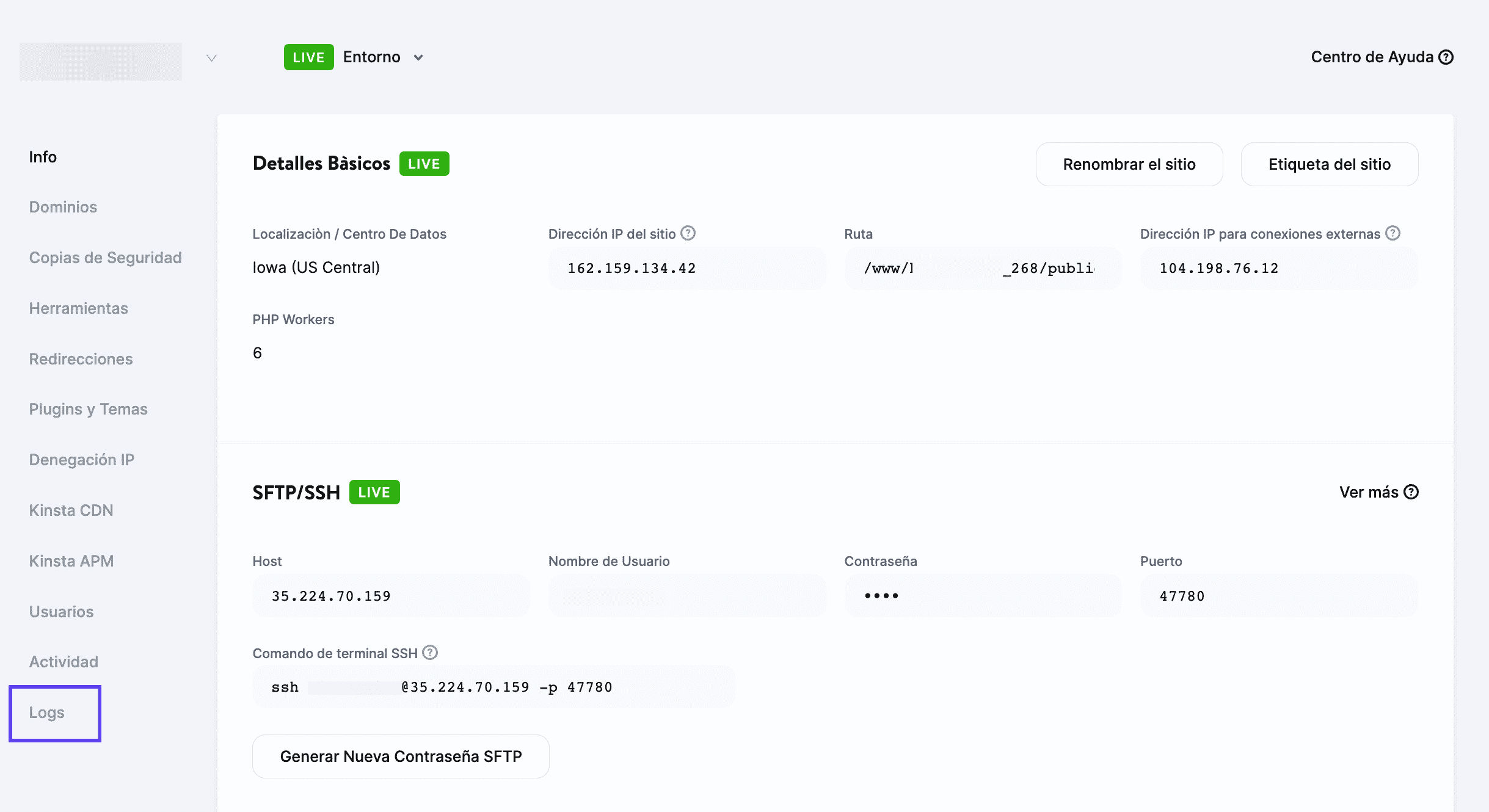Screen dimensions: 1489x812
Task: Navigate to Plugins y Temas
Action: tap(88, 409)
